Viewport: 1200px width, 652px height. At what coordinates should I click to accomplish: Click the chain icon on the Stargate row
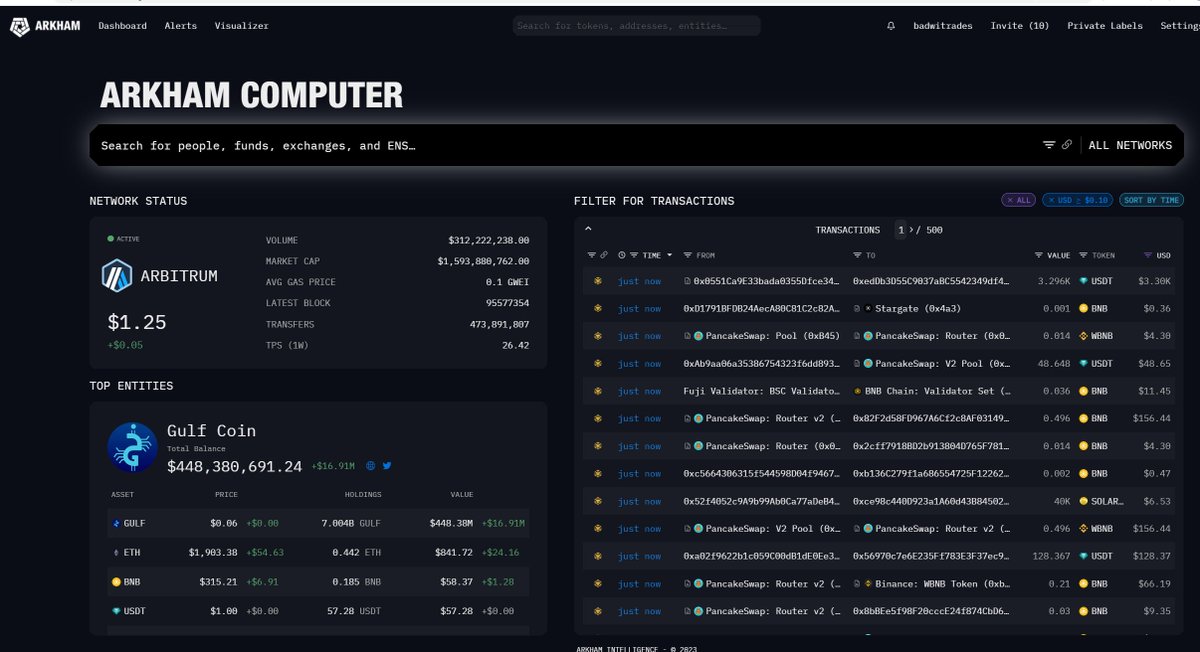pyautogui.click(x=597, y=309)
